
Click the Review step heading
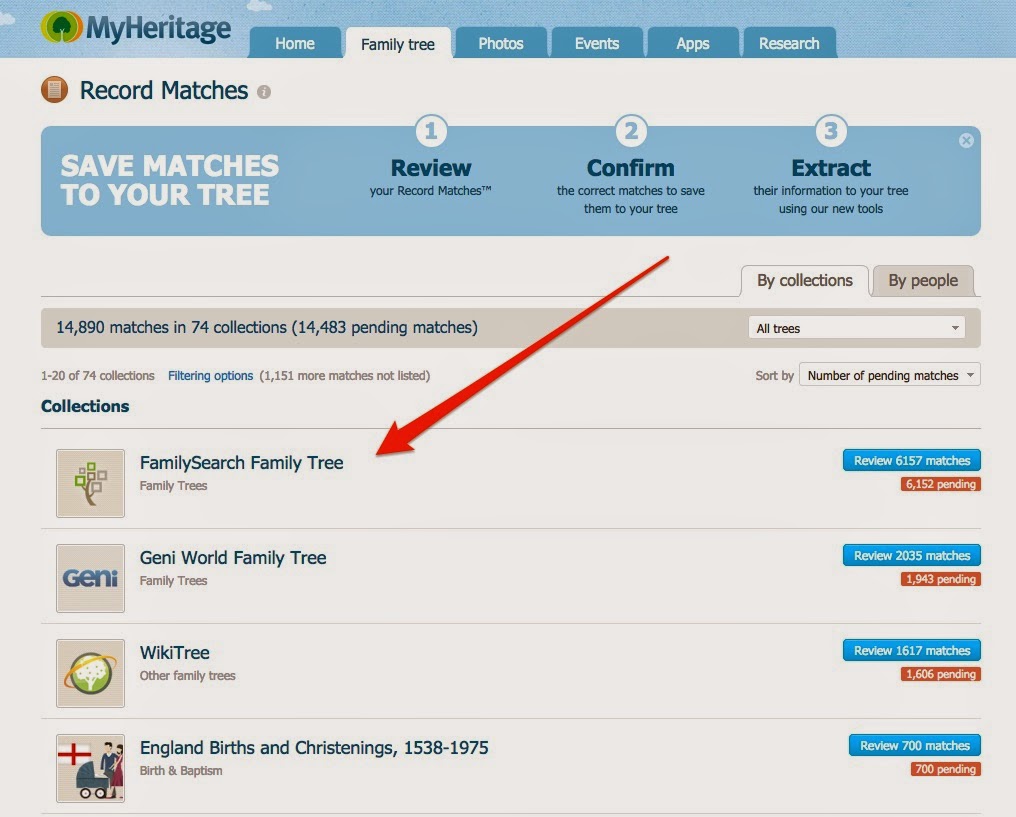431,168
